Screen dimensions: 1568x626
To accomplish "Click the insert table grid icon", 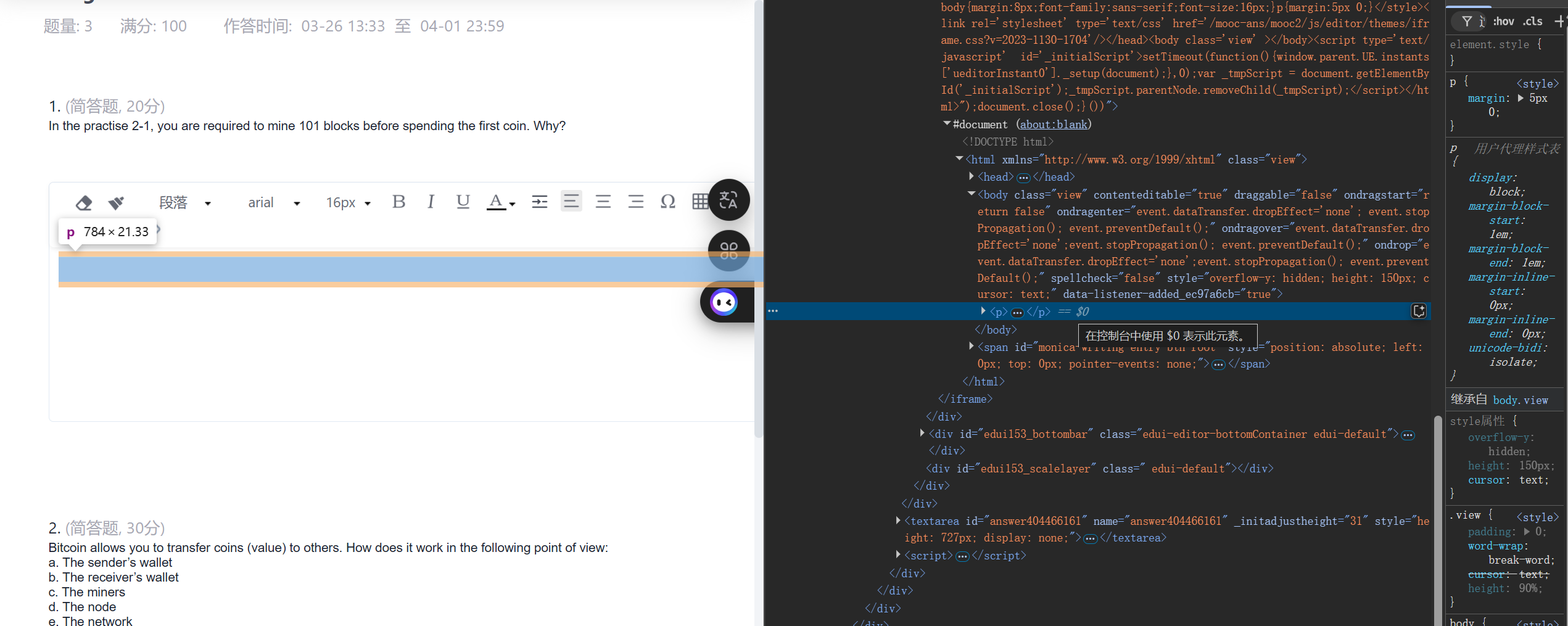I will (699, 202).
